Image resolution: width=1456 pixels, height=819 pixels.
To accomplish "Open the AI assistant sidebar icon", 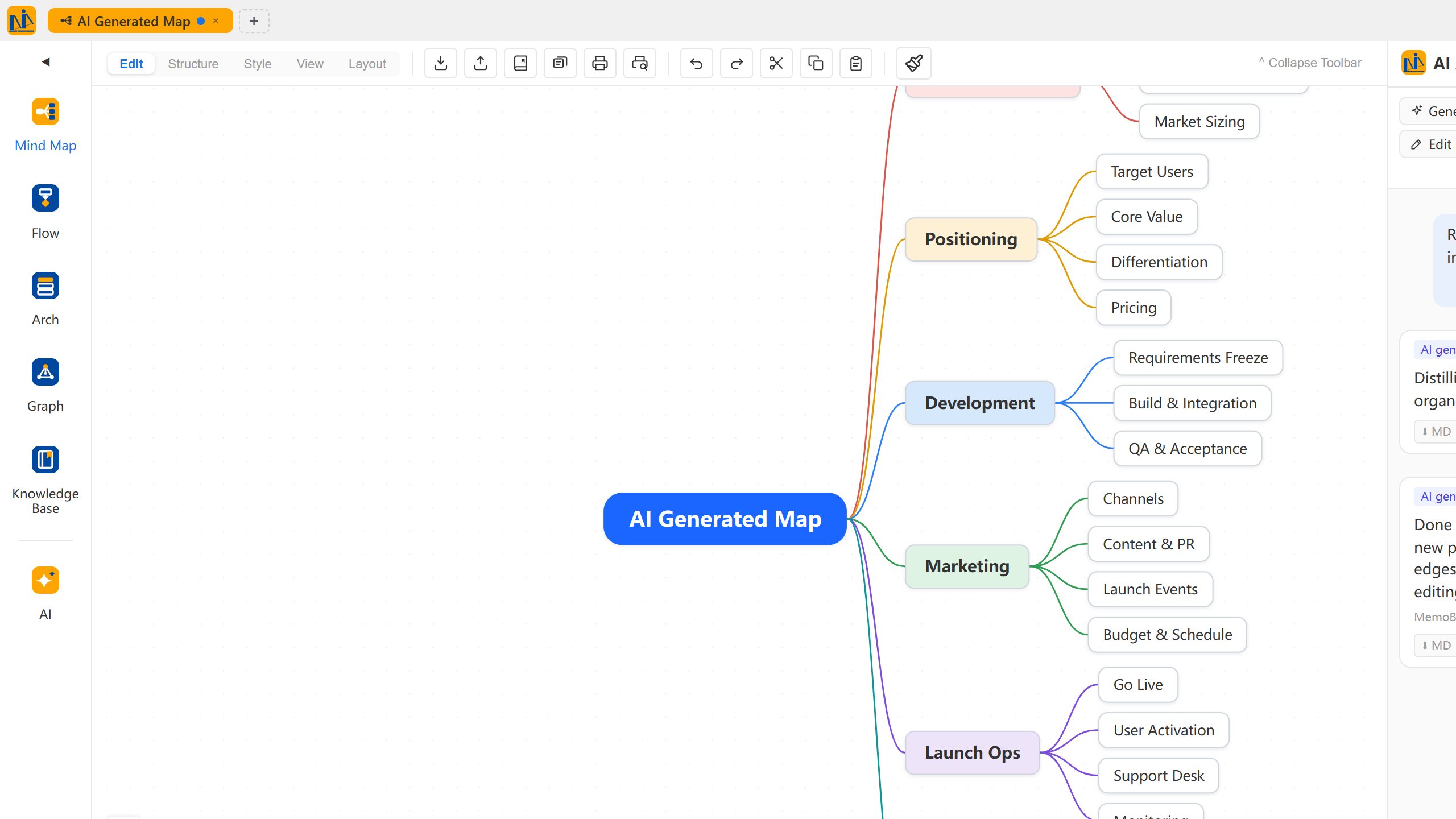I will (45, 580).
